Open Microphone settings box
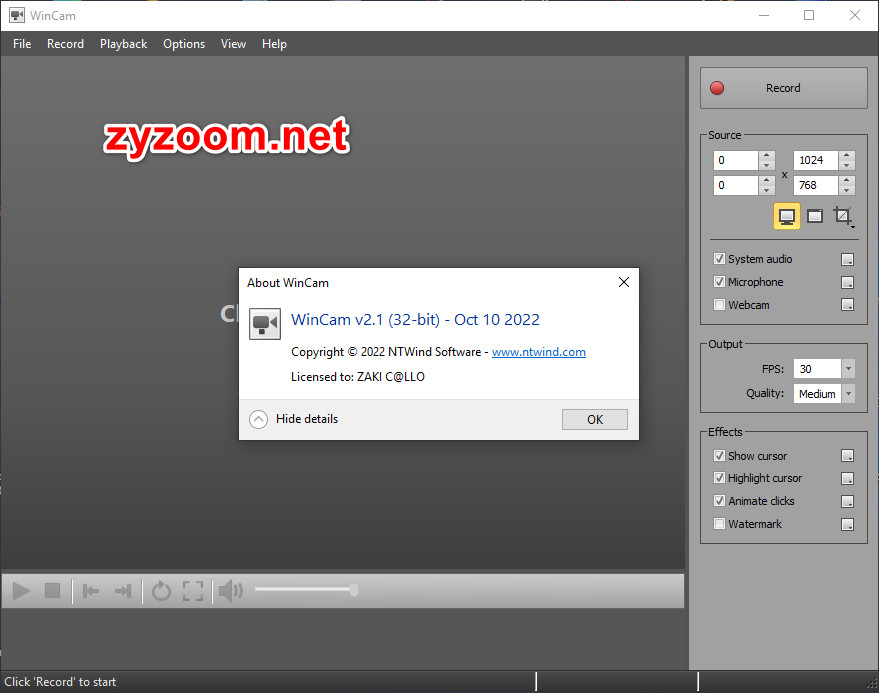Viewport: 879px width, 693px height. pos(847,282)
